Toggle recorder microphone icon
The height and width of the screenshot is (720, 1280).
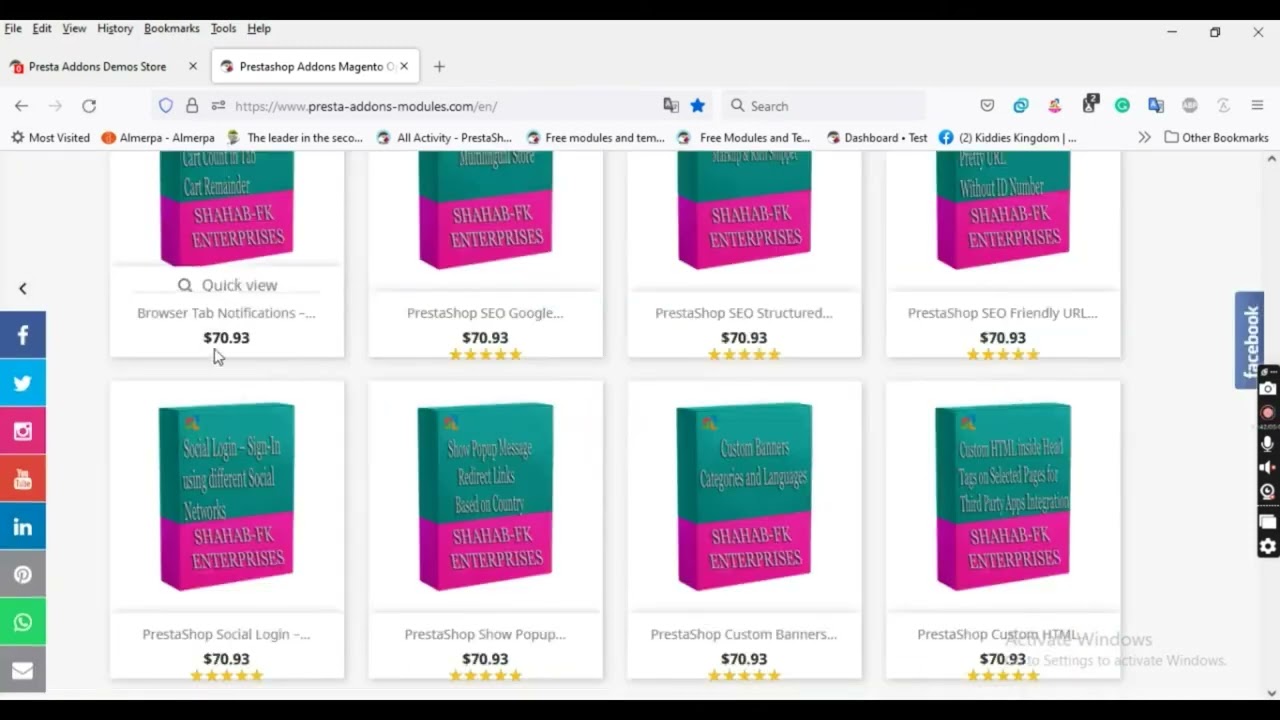point(1268,443)
